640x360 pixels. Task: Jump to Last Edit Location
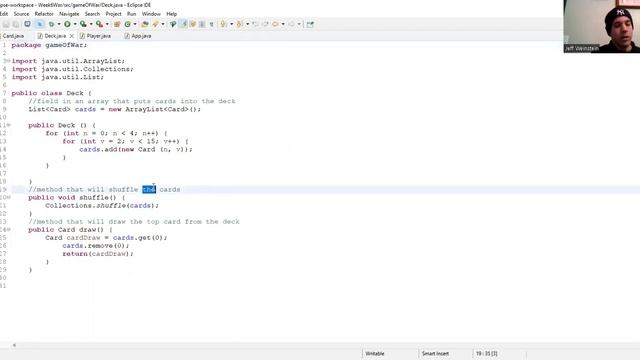point(255,24)
